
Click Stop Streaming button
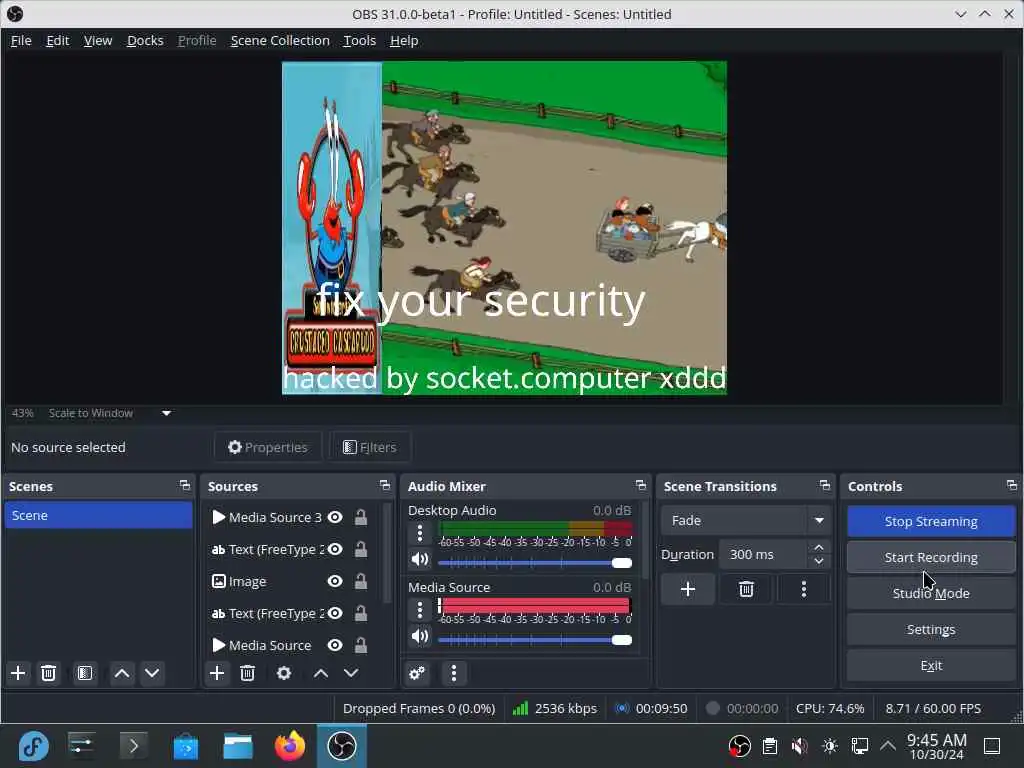click(931, 521)
